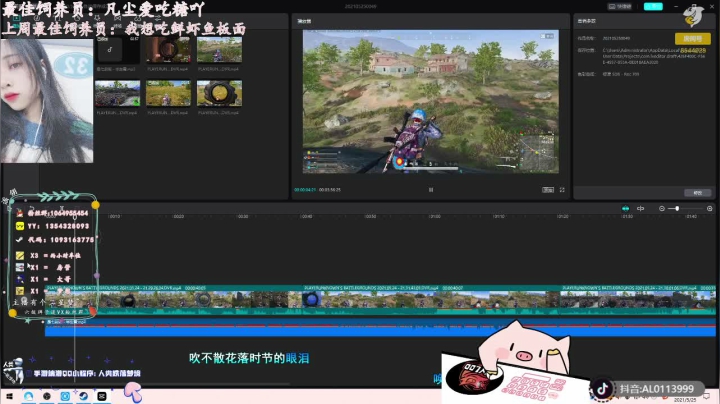Click the 00:30 mark on timeline ruler
720x404 pixels.
tap(242, 216)
